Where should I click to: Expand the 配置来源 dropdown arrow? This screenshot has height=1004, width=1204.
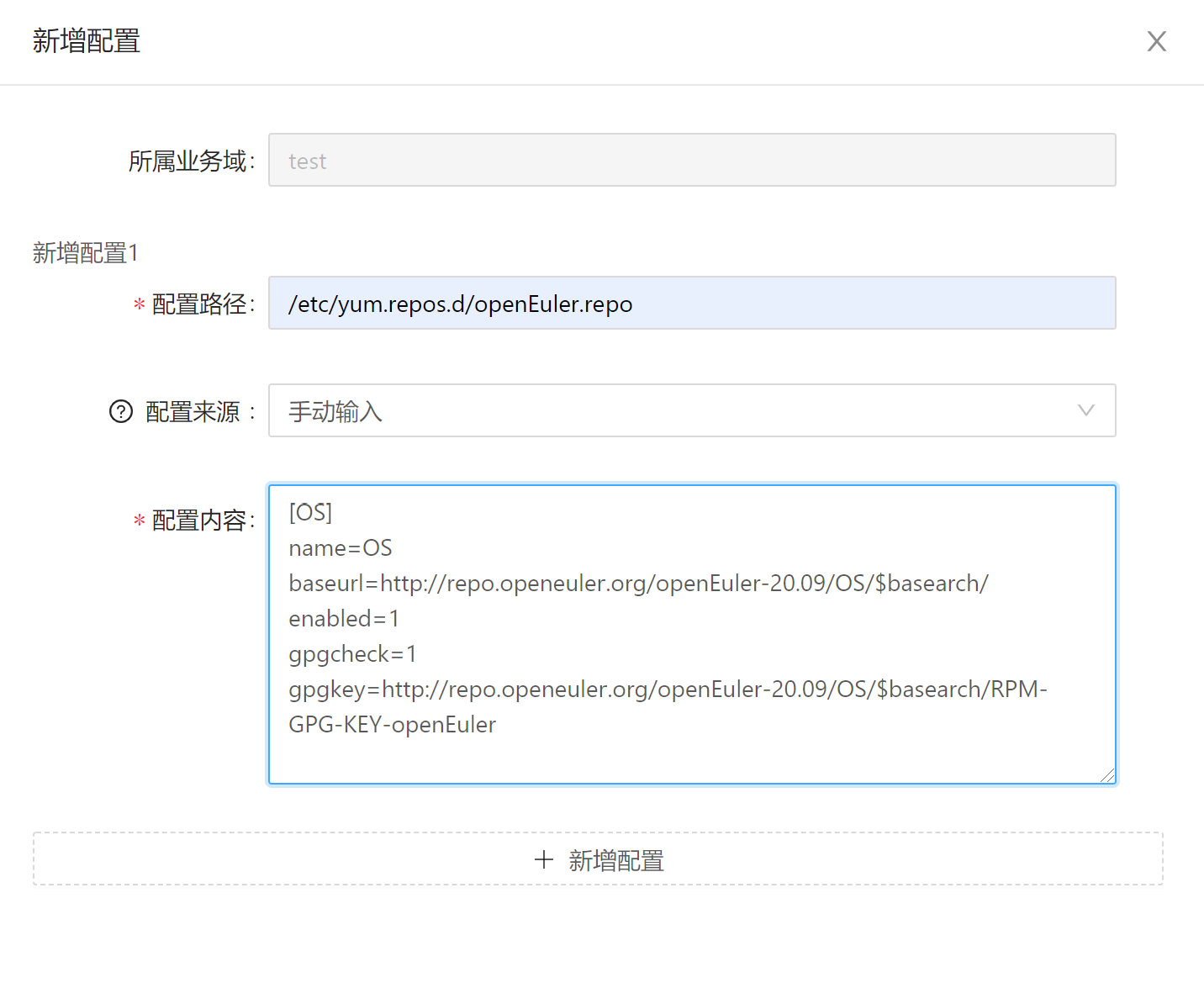point(1085,410)
